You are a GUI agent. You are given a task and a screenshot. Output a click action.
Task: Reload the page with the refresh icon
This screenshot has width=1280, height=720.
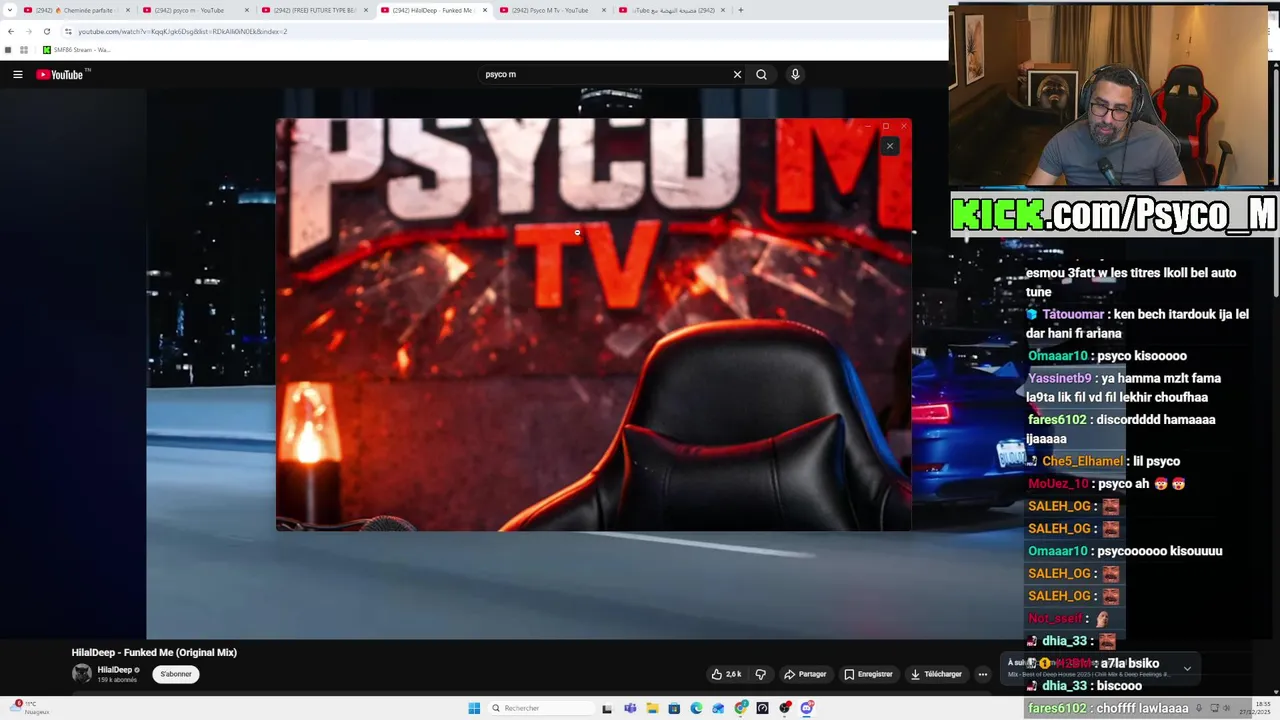[46, 31]
